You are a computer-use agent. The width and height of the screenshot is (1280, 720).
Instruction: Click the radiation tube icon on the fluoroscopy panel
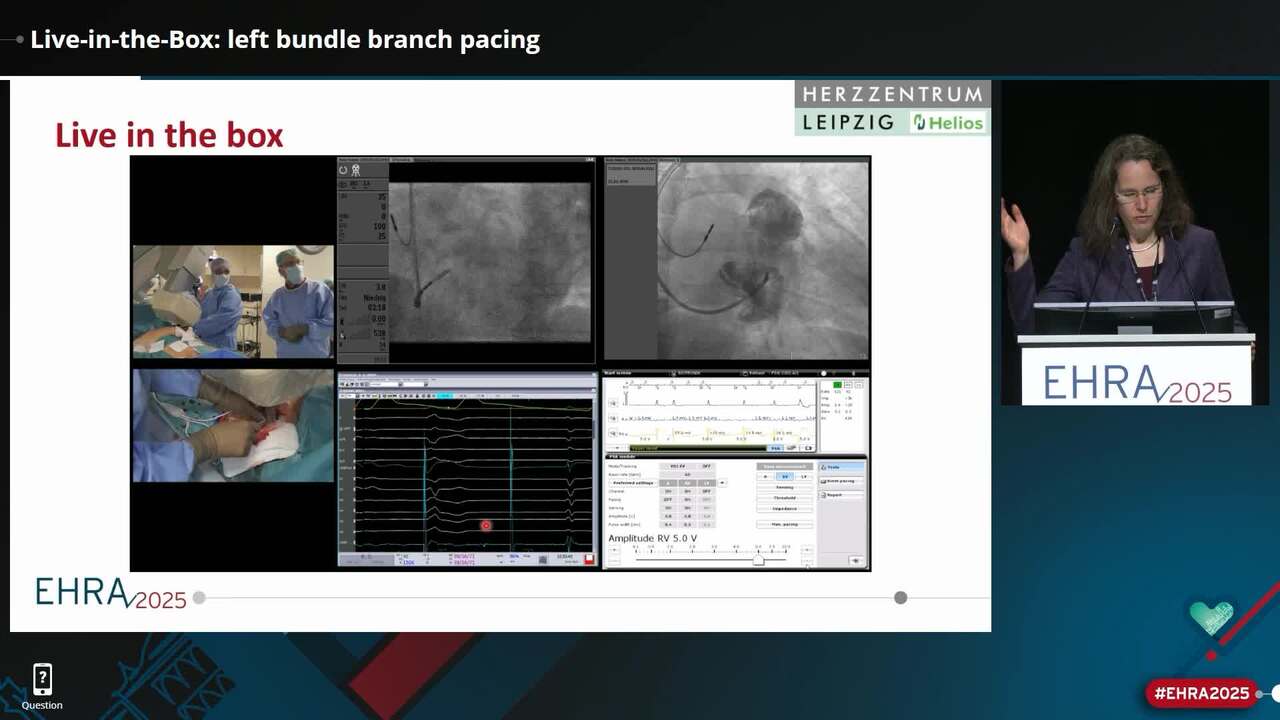point(355,168)
